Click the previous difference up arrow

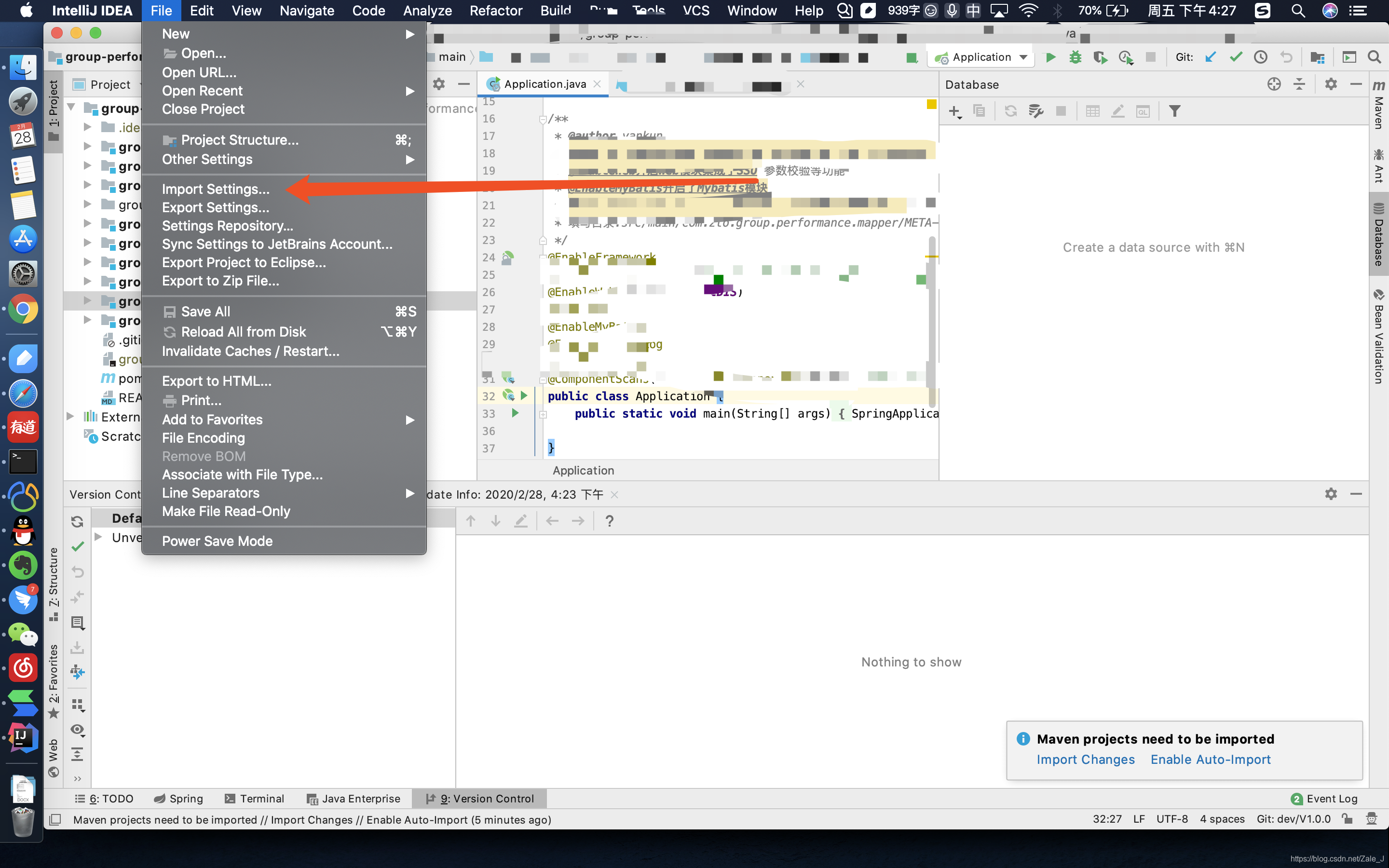pos(471,521)
